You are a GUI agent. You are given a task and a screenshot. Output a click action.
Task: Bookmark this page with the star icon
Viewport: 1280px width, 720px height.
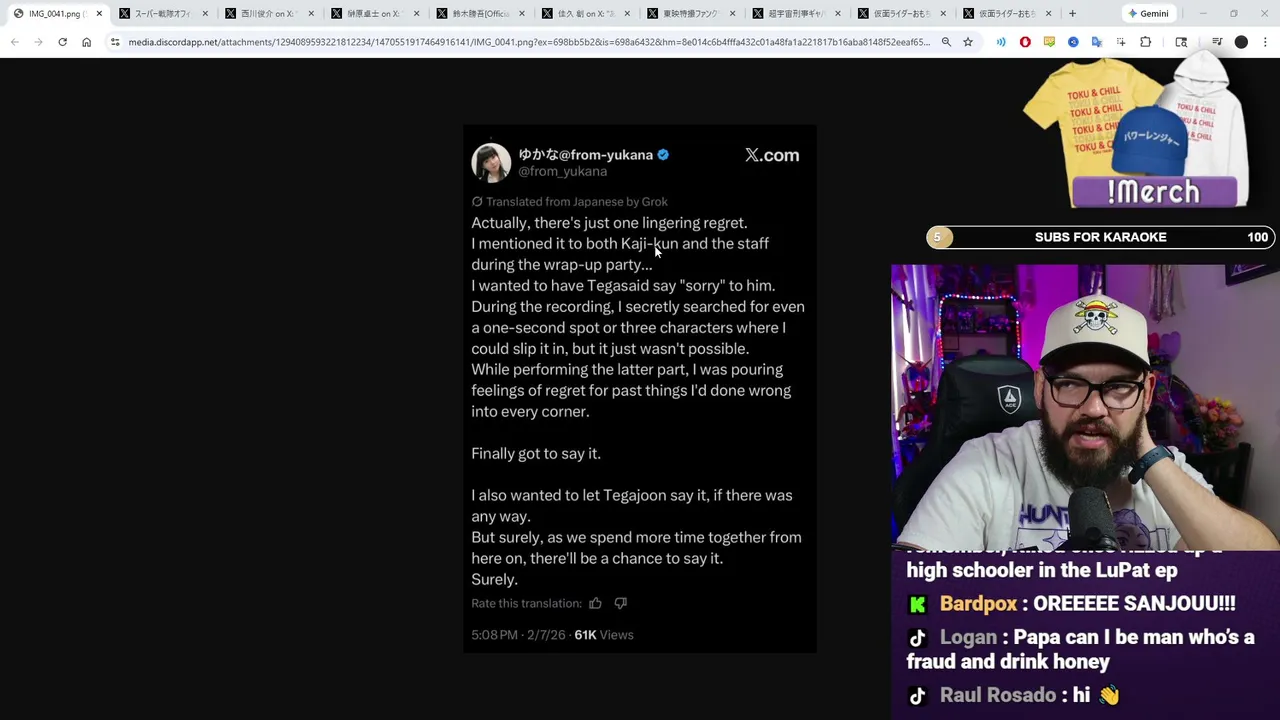[x=968, y=42]
